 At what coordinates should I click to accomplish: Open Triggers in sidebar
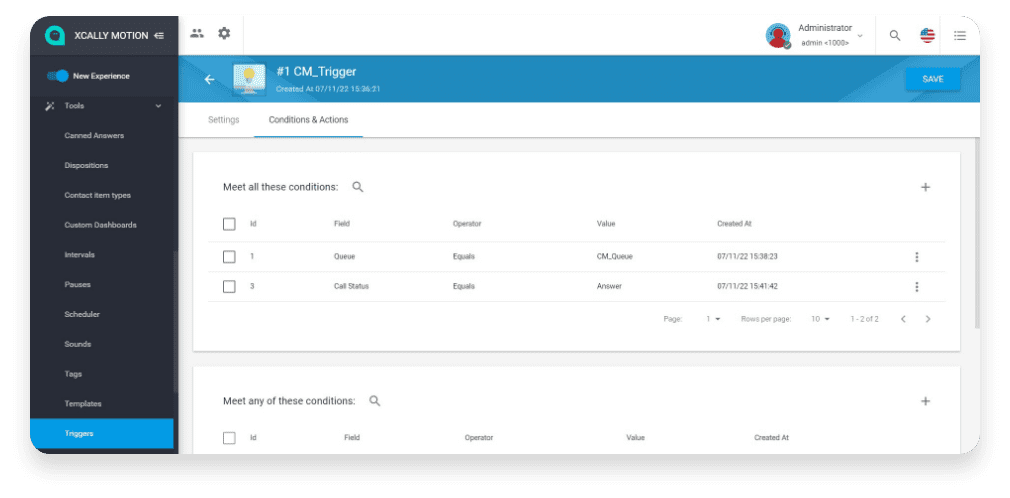point(102,434)
